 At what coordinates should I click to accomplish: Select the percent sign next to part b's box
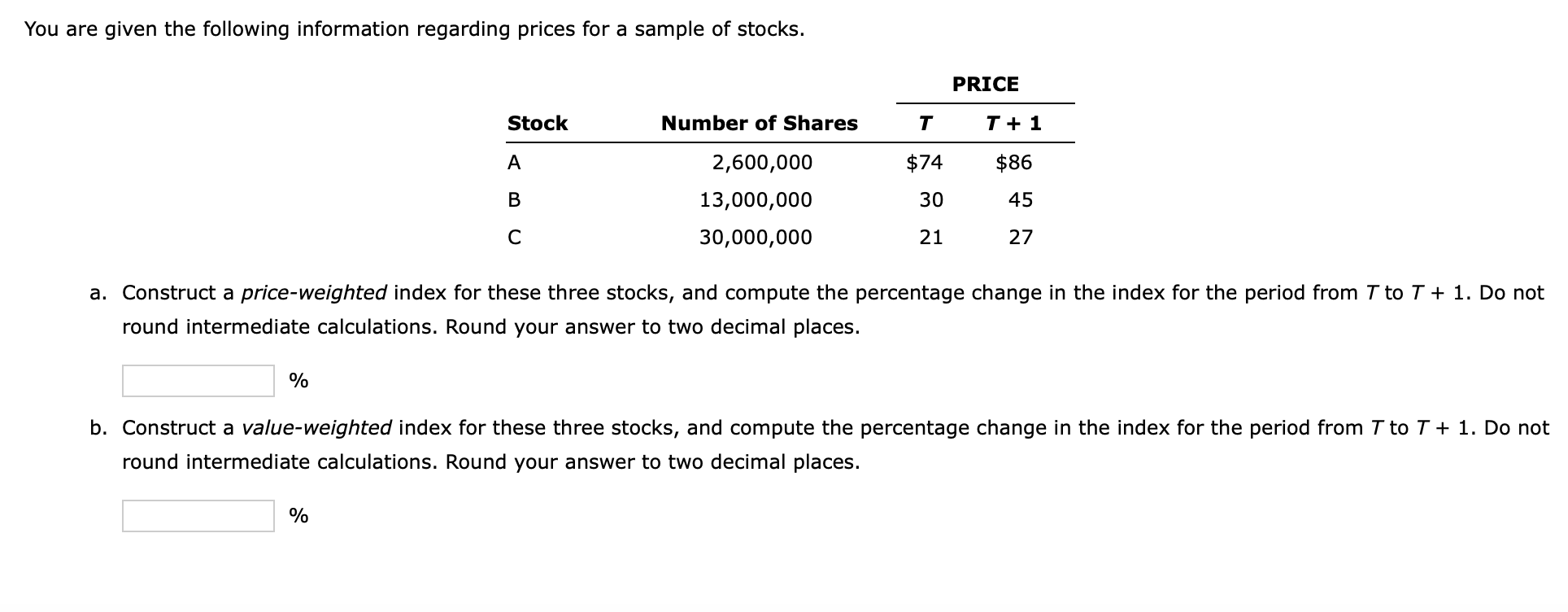pyautogui.click(x=298, y=516)
